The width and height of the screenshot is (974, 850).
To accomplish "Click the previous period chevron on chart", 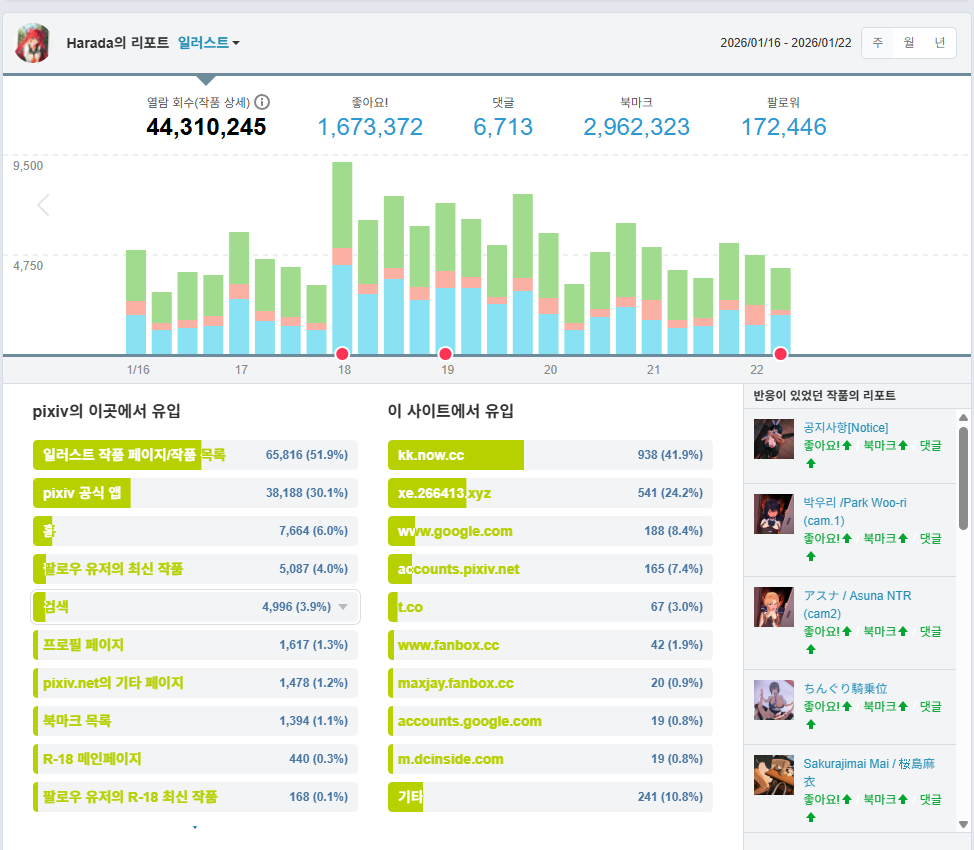I will coord(43,205).
